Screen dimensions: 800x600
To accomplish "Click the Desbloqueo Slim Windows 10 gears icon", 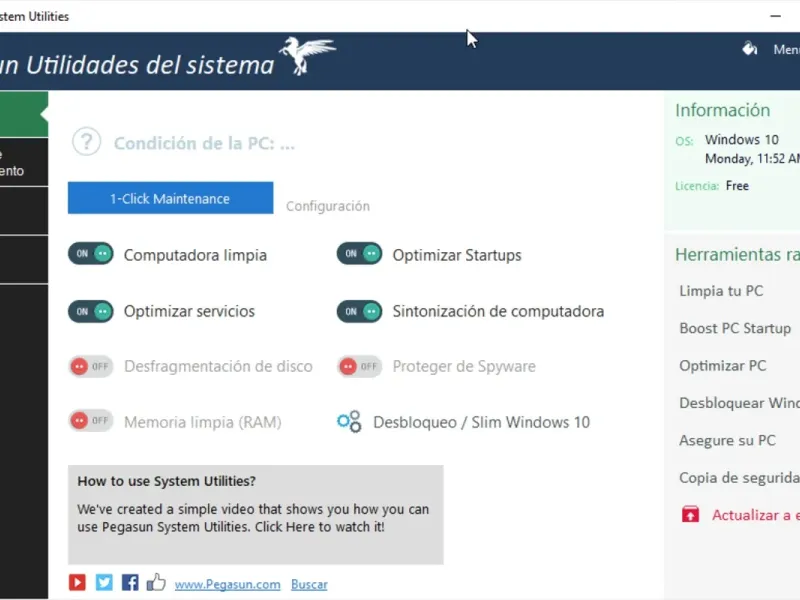I will pyautogui.click(x=349, y=422).
